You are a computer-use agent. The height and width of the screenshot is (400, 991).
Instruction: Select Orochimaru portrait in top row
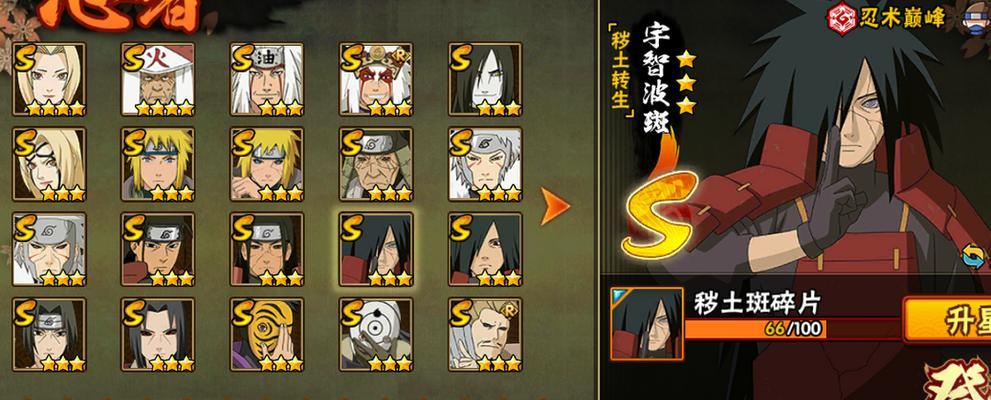click(485, 80)
